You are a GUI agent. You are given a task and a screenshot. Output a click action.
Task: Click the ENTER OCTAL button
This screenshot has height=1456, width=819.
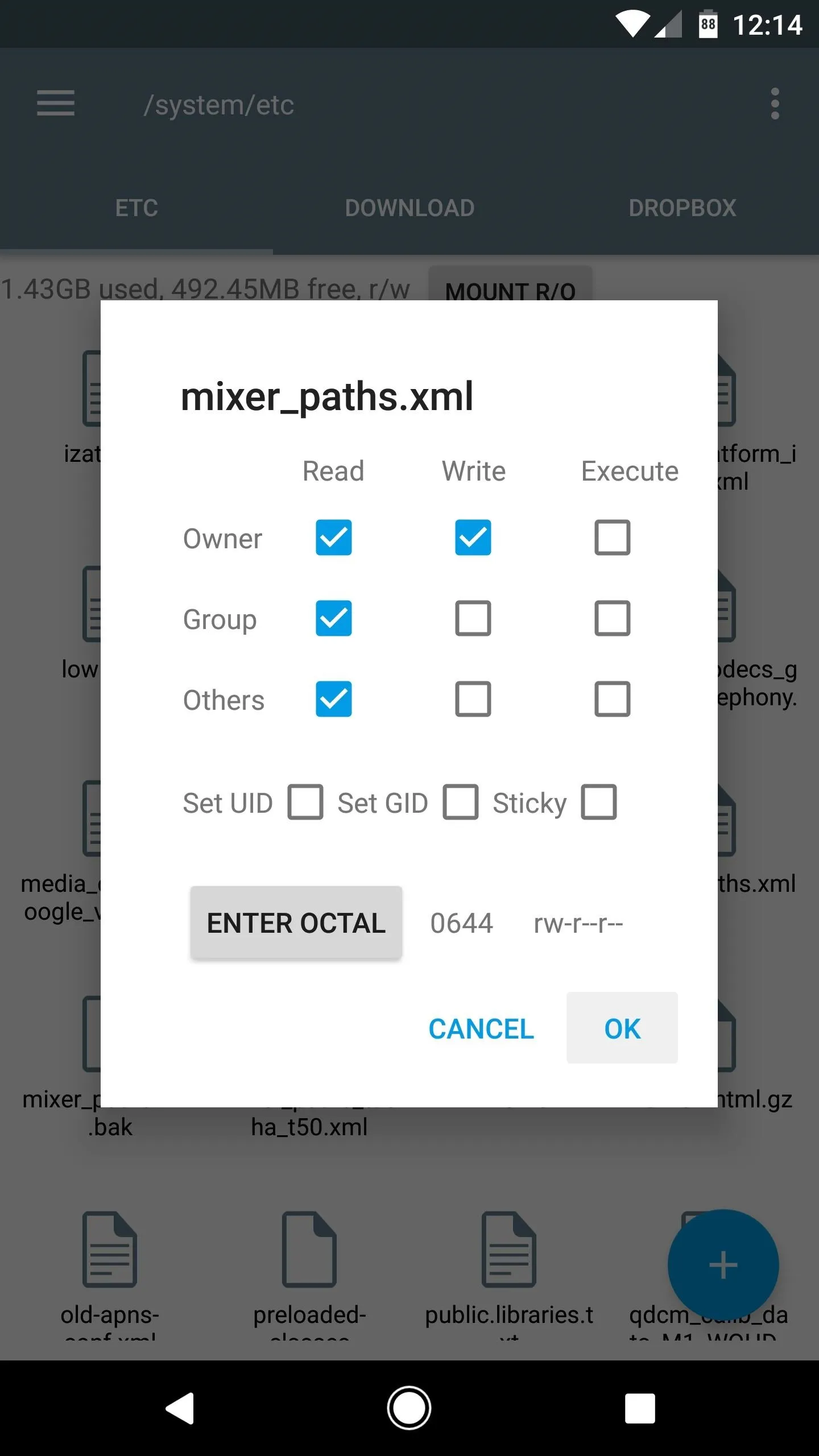(x=296, y=923)
